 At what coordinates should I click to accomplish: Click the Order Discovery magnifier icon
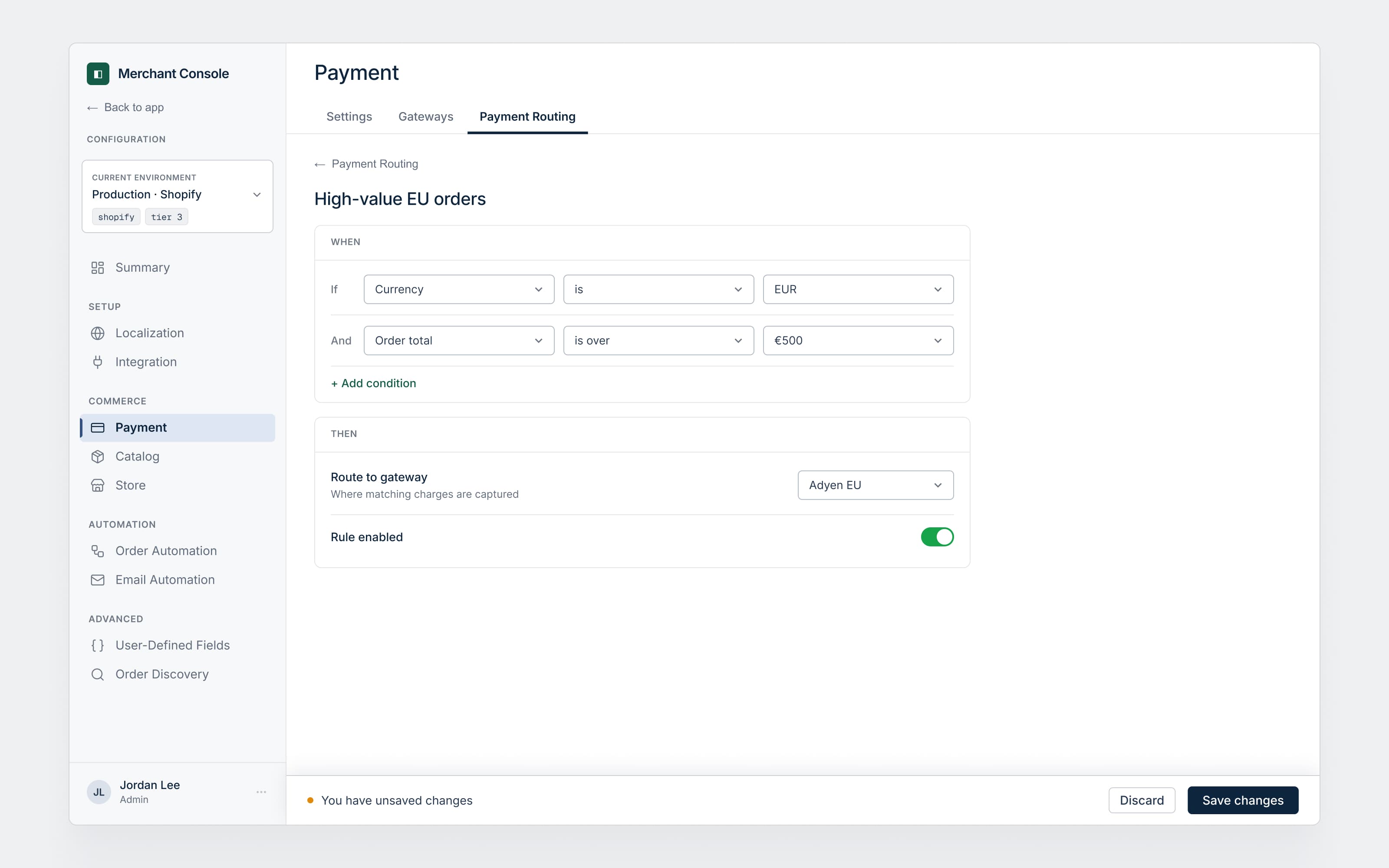pyautogui.click(x=98, y=674)
